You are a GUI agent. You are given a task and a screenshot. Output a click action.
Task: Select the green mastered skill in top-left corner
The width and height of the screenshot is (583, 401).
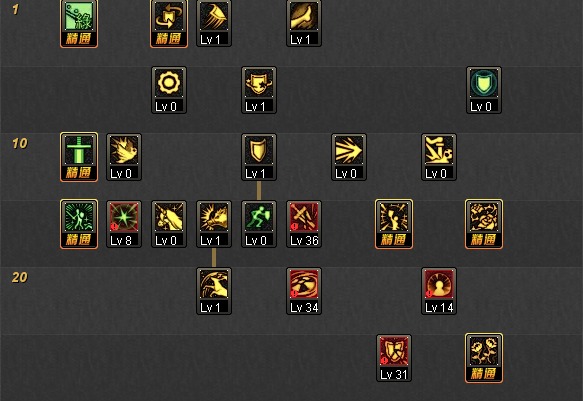(79, 23)
